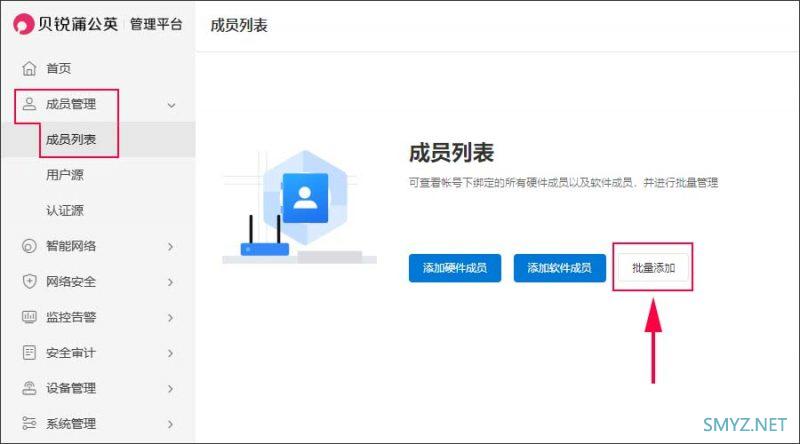Open the 用户源 menu item

[65, 175]
